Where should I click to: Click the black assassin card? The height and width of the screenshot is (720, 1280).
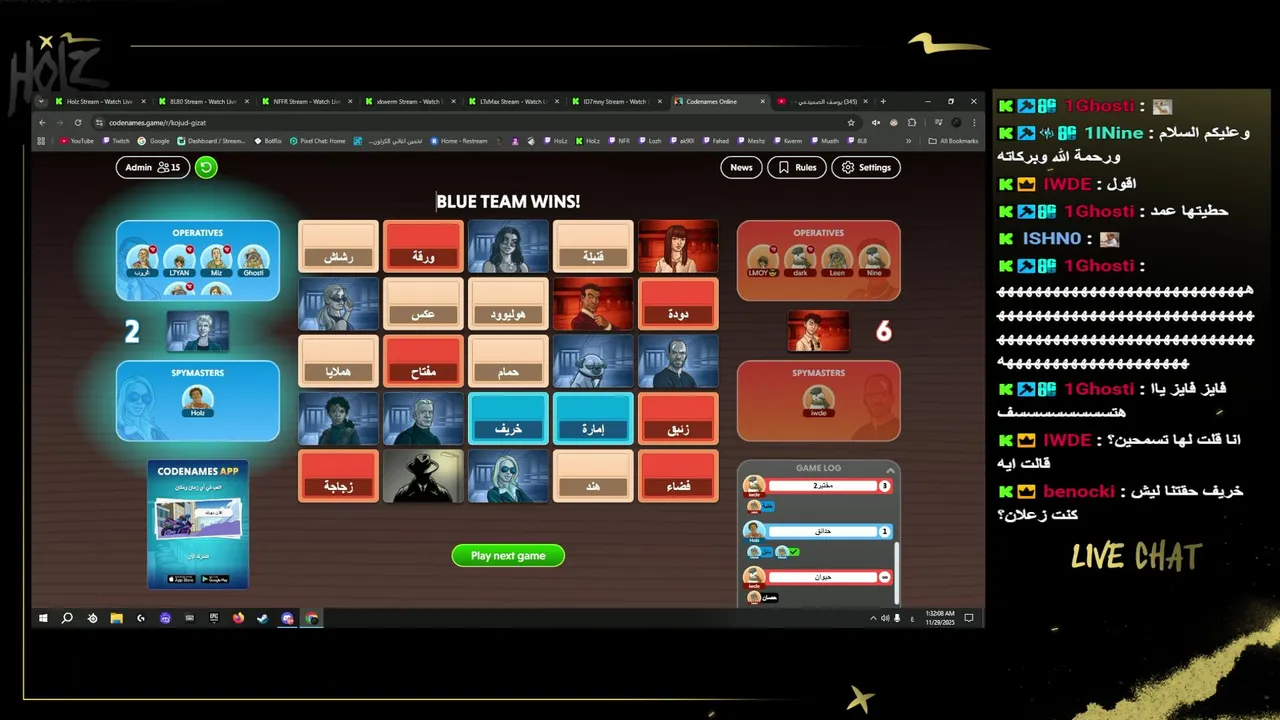(x=423, y=476)
